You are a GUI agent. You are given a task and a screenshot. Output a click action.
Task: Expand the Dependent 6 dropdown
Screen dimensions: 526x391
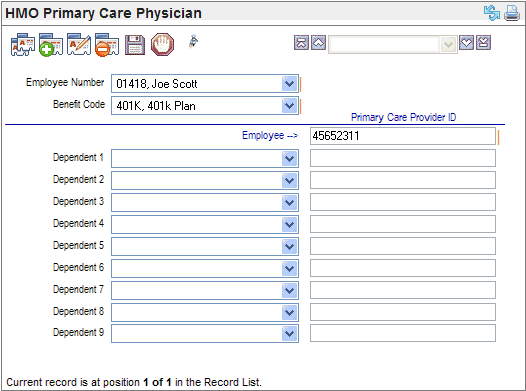pos(290,268)
